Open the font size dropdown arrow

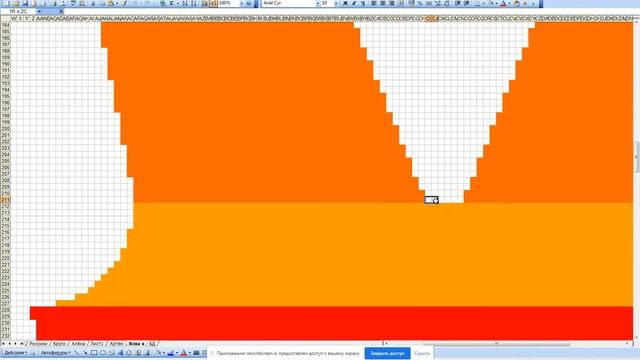tap(336, 3)
